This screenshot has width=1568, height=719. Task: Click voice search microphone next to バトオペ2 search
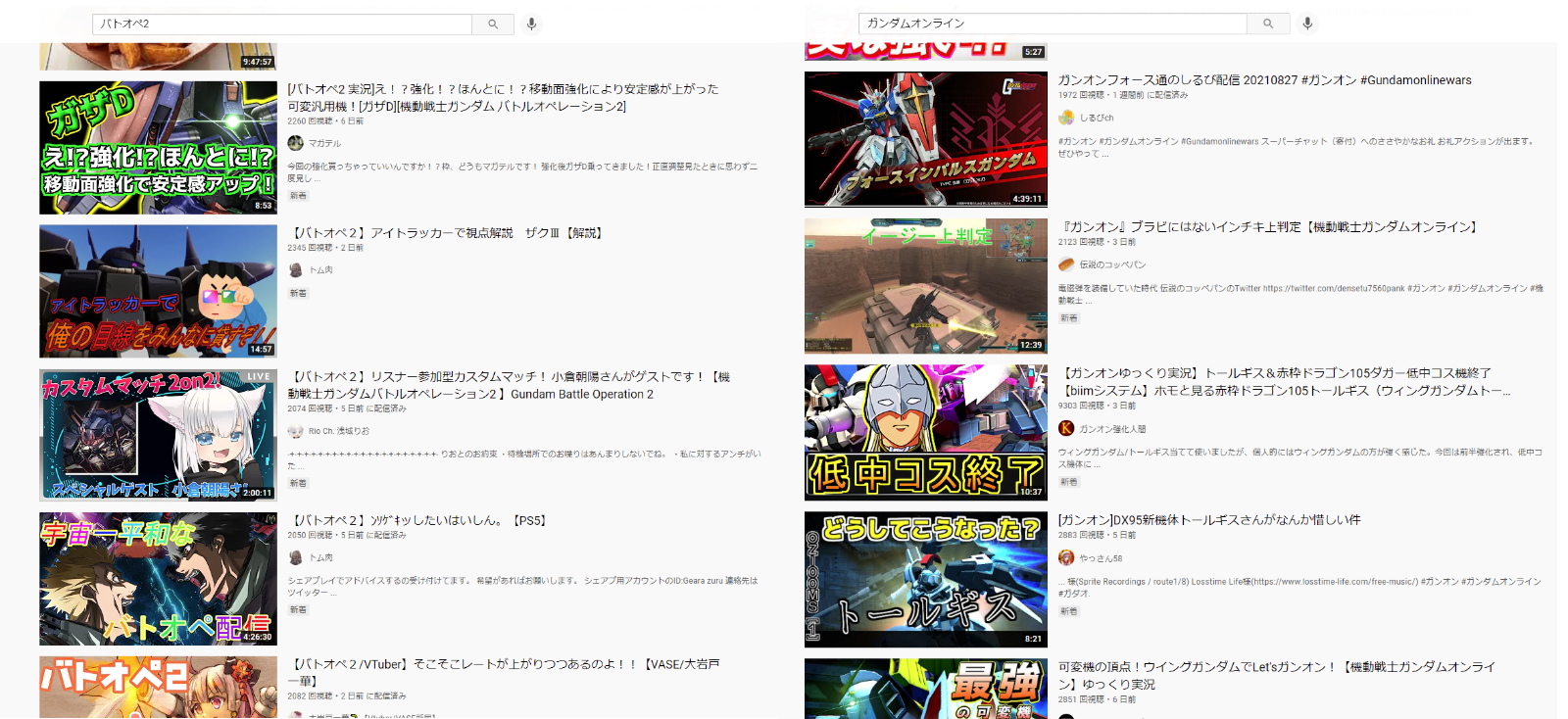coord(531,24)
